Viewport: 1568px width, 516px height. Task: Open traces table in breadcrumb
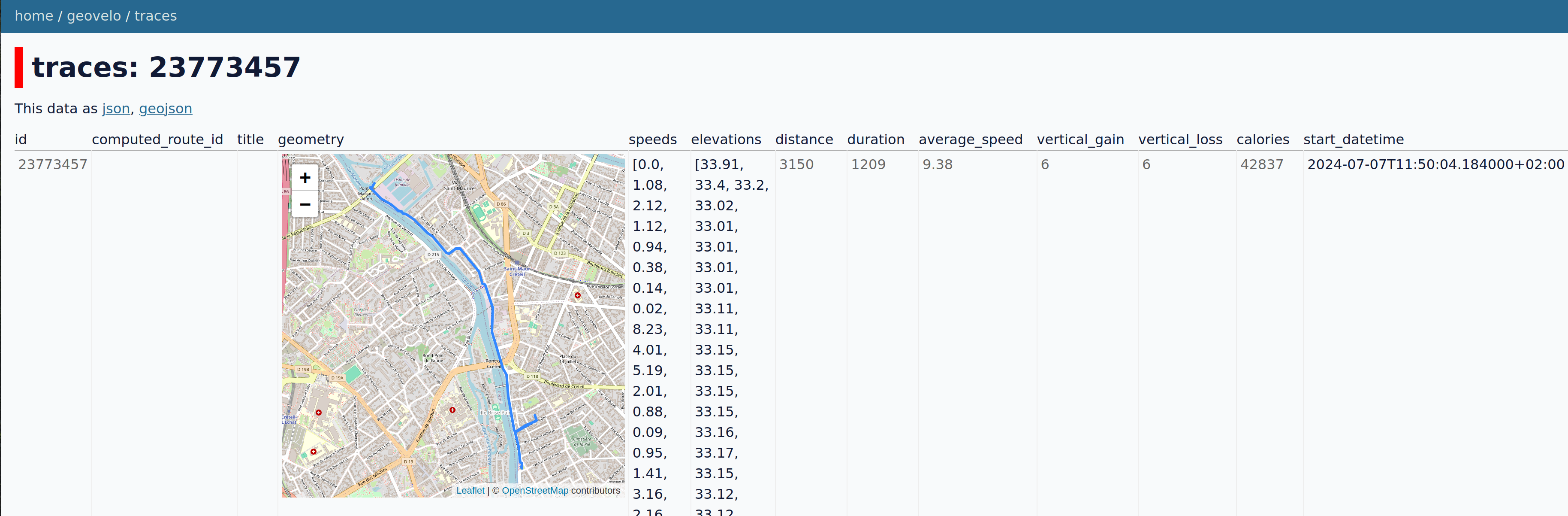coord(155,16)
